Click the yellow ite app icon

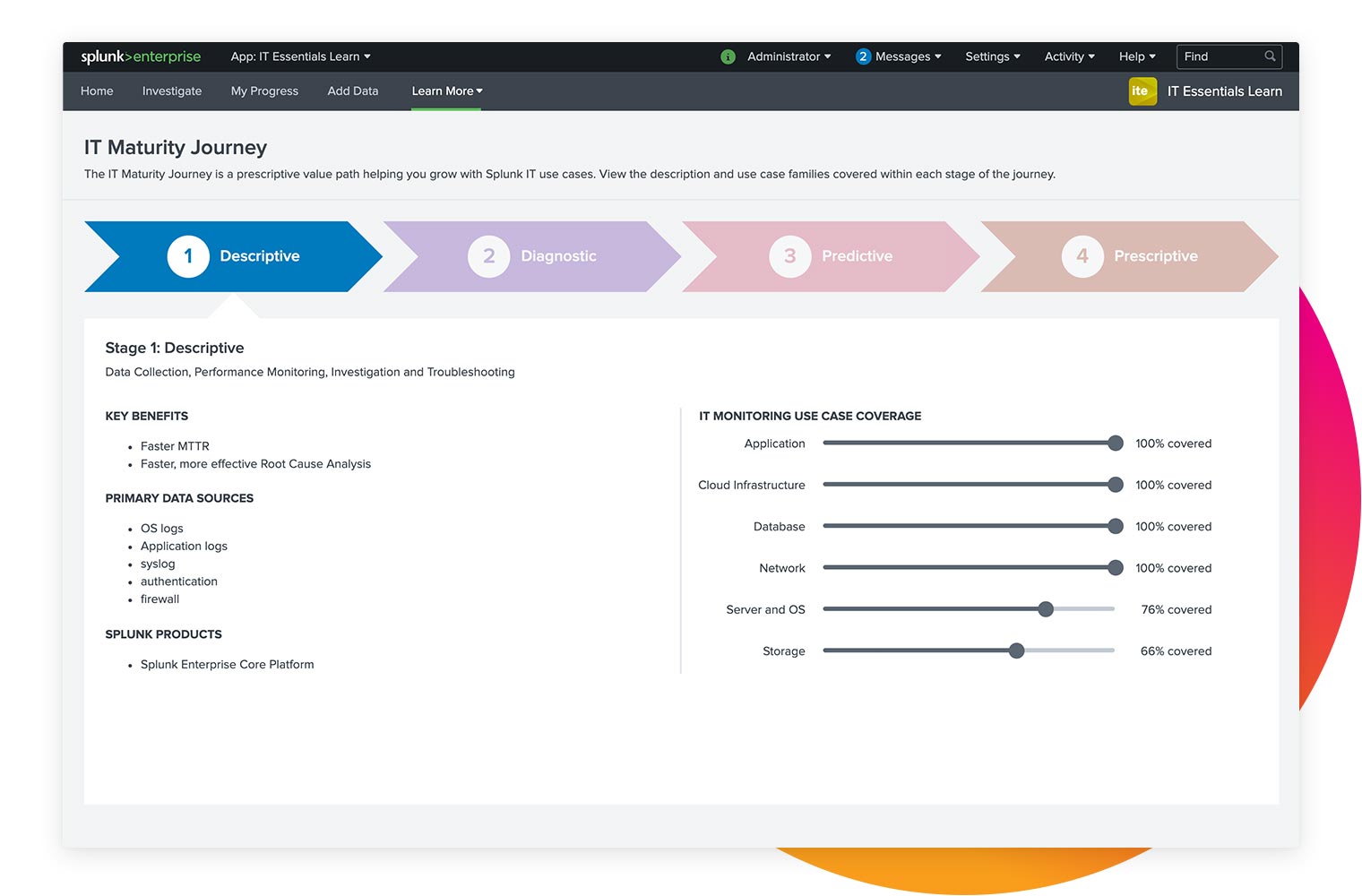tap(1142, 91)
